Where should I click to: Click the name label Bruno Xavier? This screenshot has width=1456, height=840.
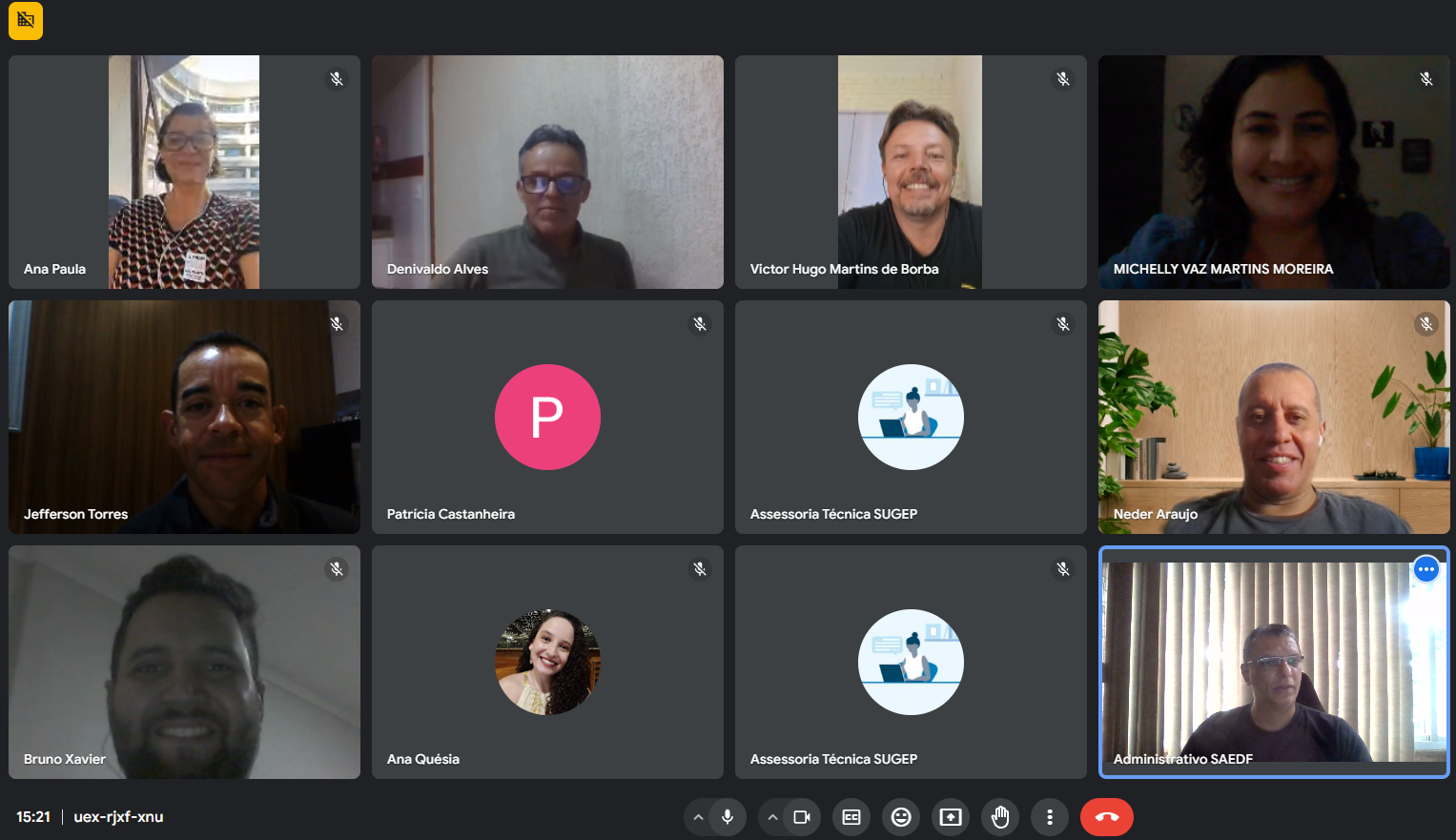click(65, 759)
